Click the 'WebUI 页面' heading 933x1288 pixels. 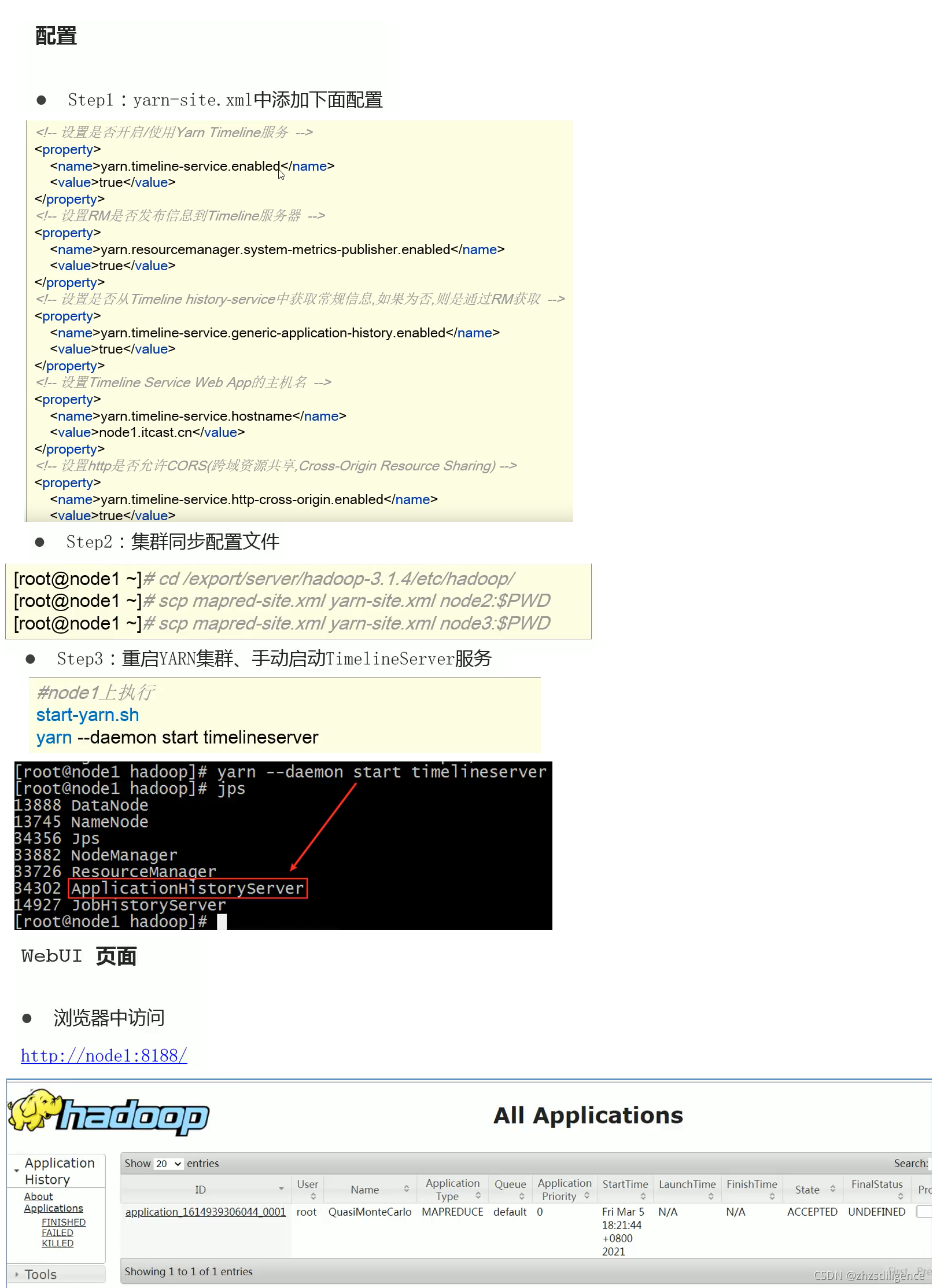[79, 956]
